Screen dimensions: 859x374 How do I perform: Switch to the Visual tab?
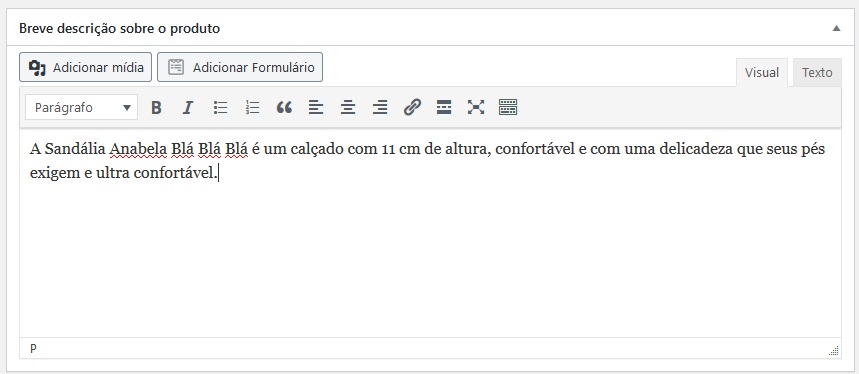coord(761,72)
